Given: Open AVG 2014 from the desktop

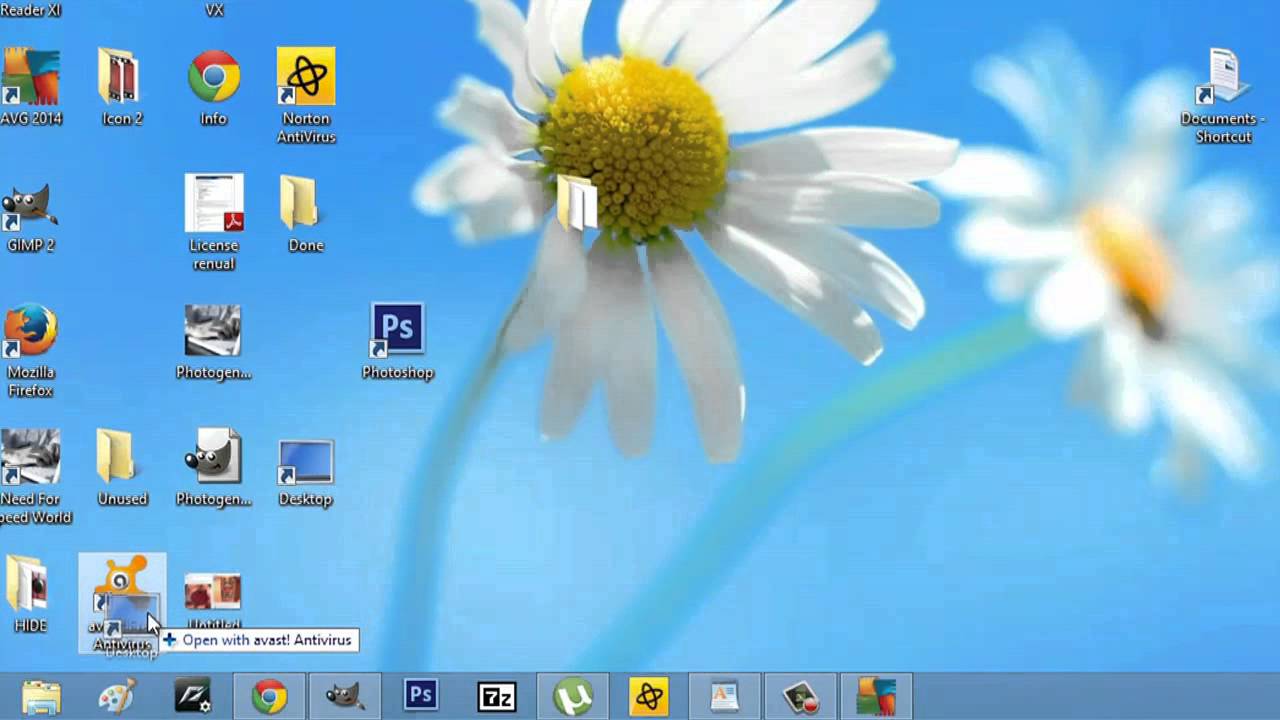Looking at the screenshot, I should click(x=30, y=75).
